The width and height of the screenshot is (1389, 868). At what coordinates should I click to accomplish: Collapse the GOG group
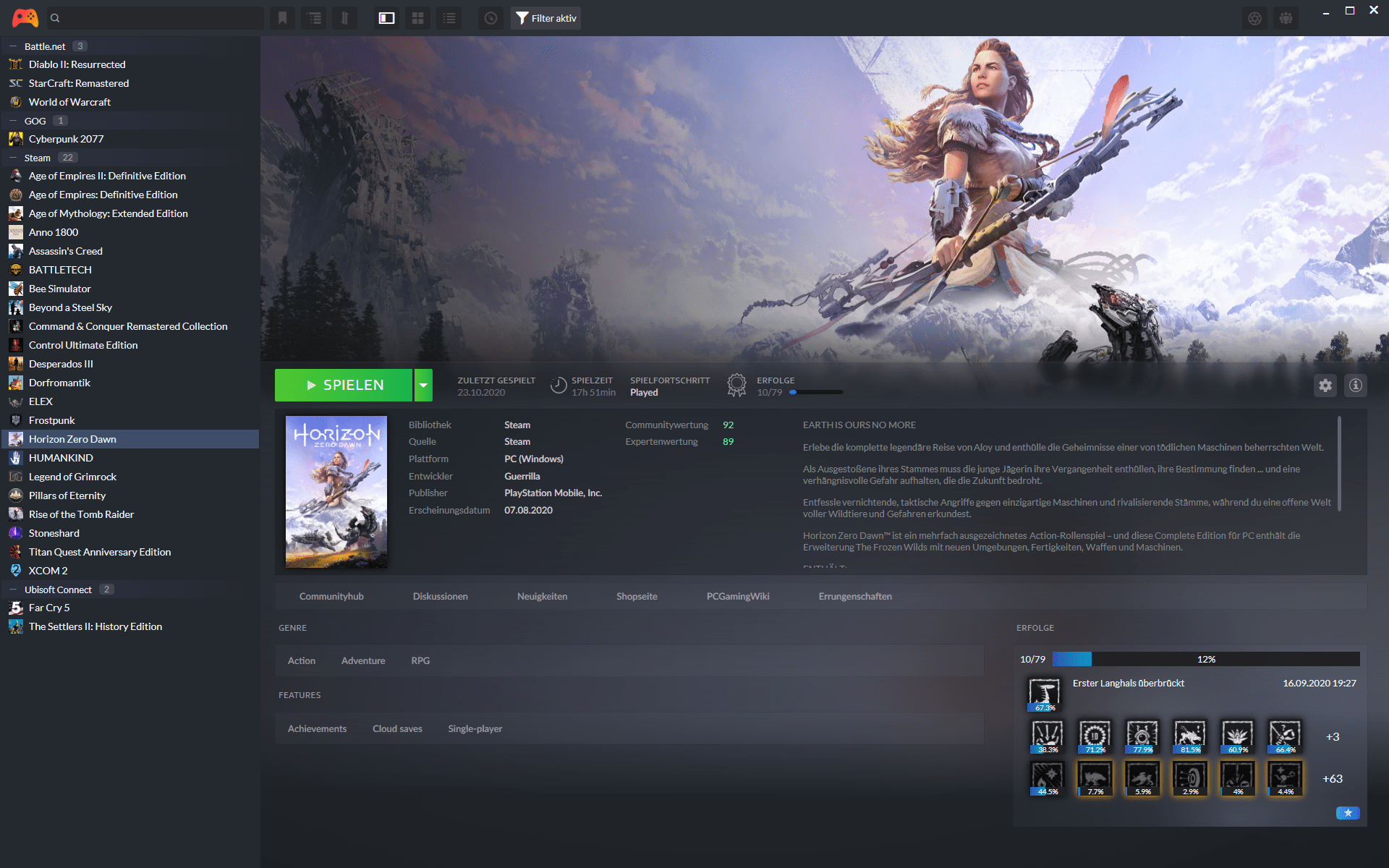pos(13,121)
